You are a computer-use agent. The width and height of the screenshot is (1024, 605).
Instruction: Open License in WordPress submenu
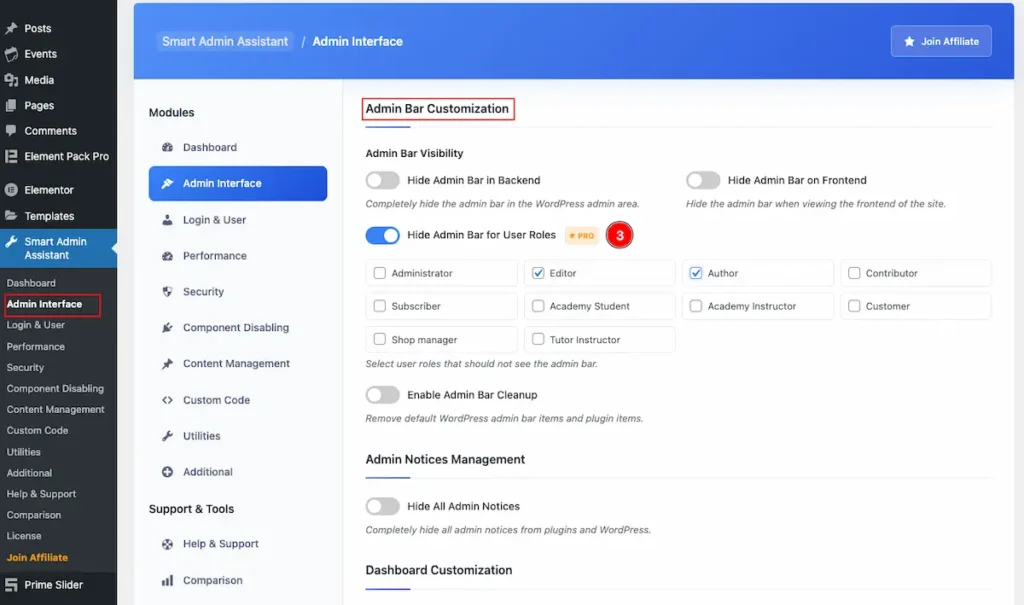[24, 536]
